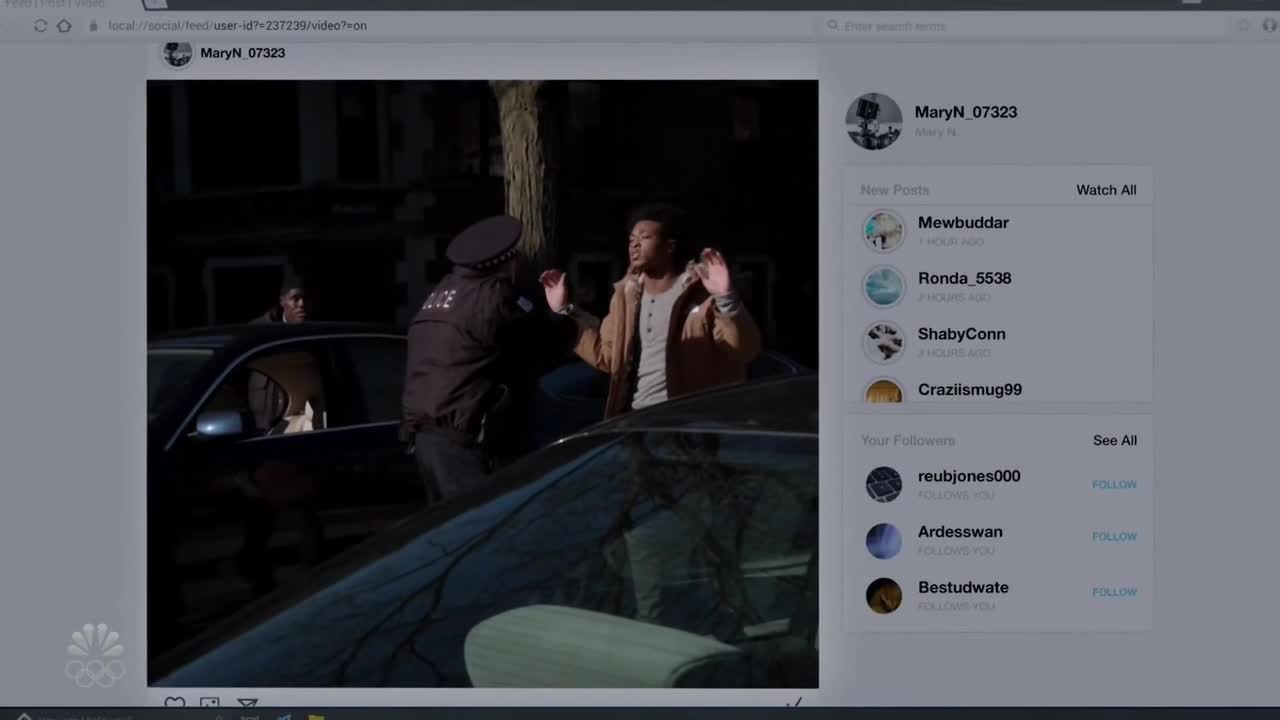Click MaryN_07323 name in sidebar profile
Viewport: 1280px width, 720px height.
tap(965, 112)
